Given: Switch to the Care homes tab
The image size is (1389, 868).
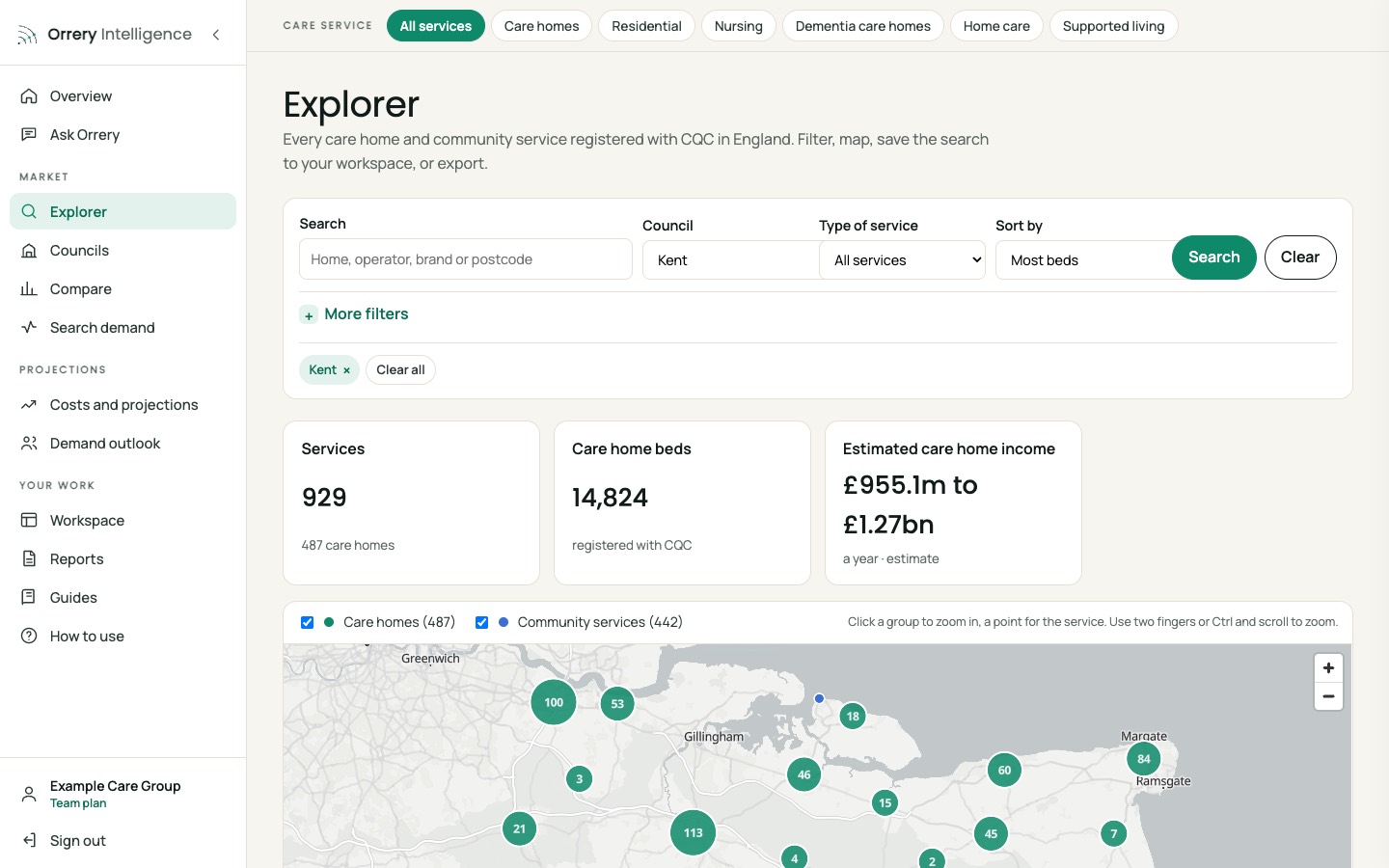Looking at the screenshot, I should pyautogui.click(x=541, y=26).
